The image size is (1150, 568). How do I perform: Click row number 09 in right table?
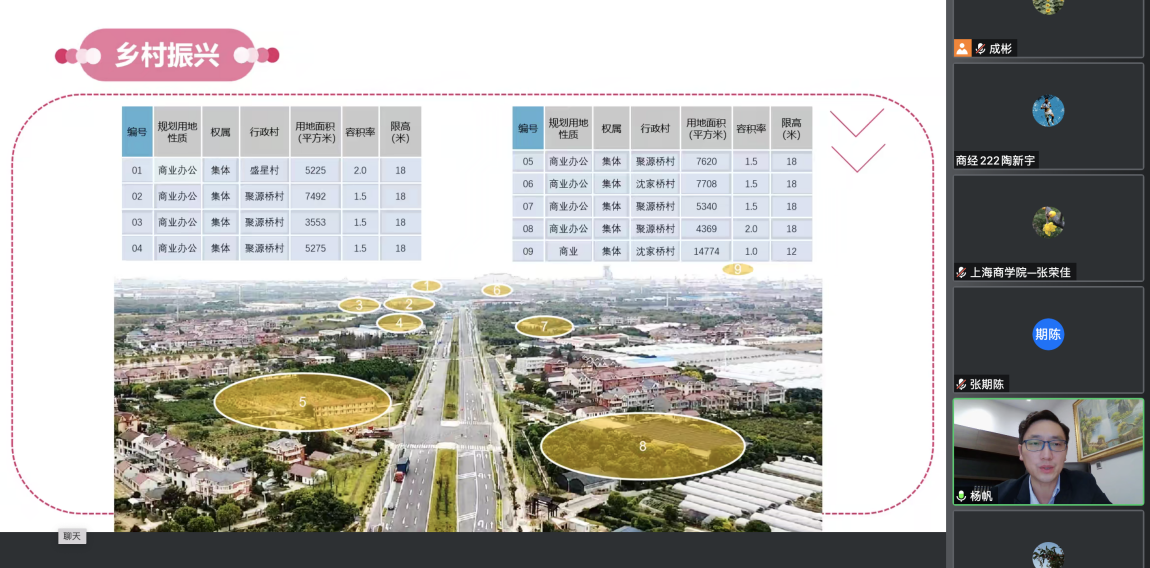coord(528,251)
